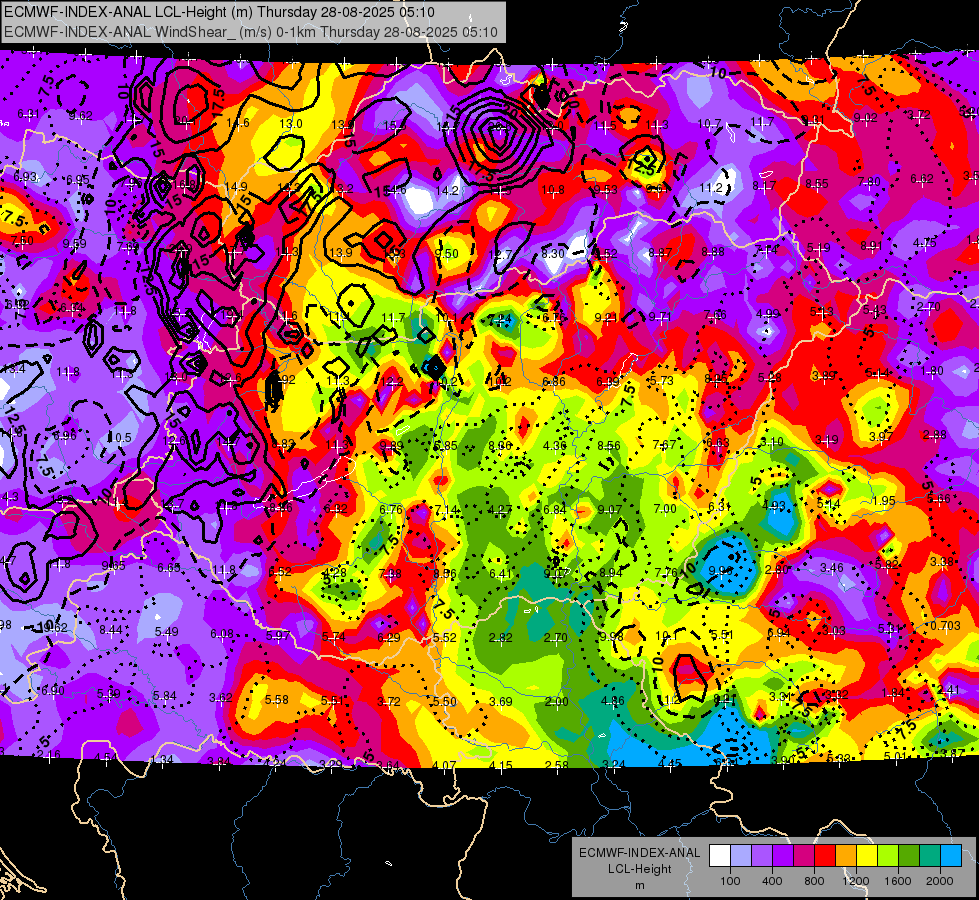Viewport: 979px width, 900px height.
Task: Click the 400 legend scale label
Action: [772, 881]
